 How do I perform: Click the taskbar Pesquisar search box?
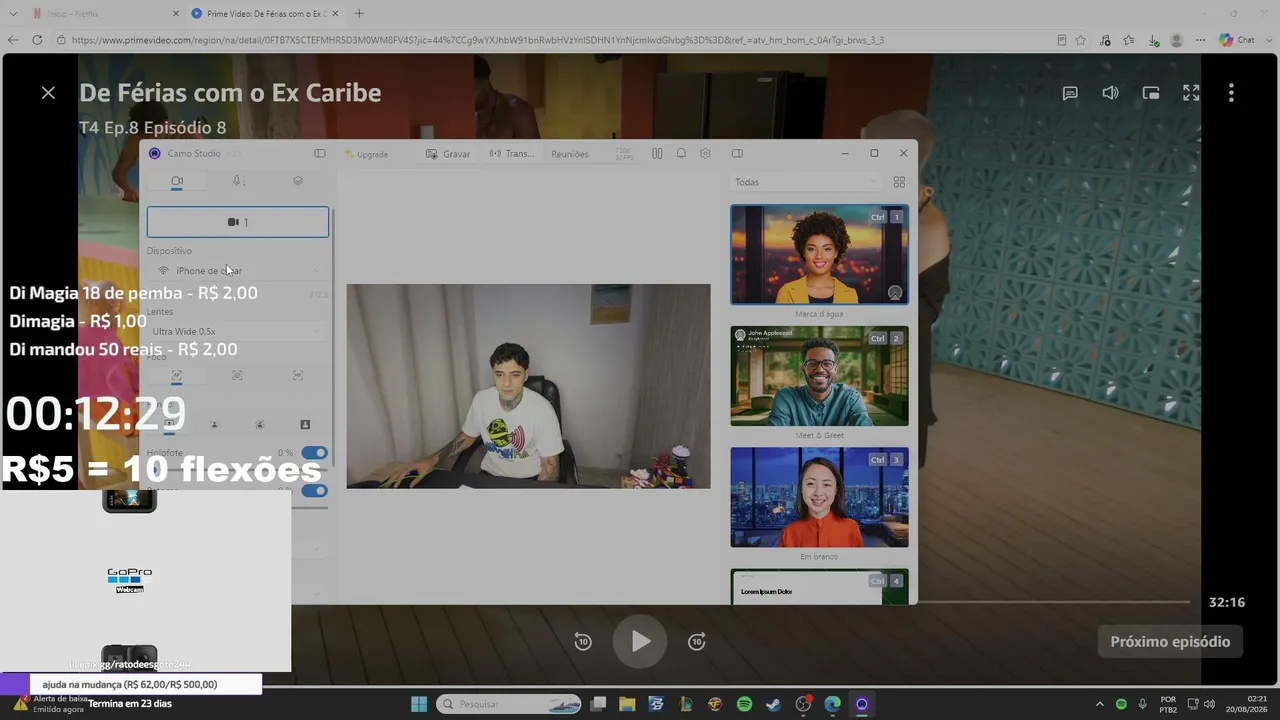(510, 704)
